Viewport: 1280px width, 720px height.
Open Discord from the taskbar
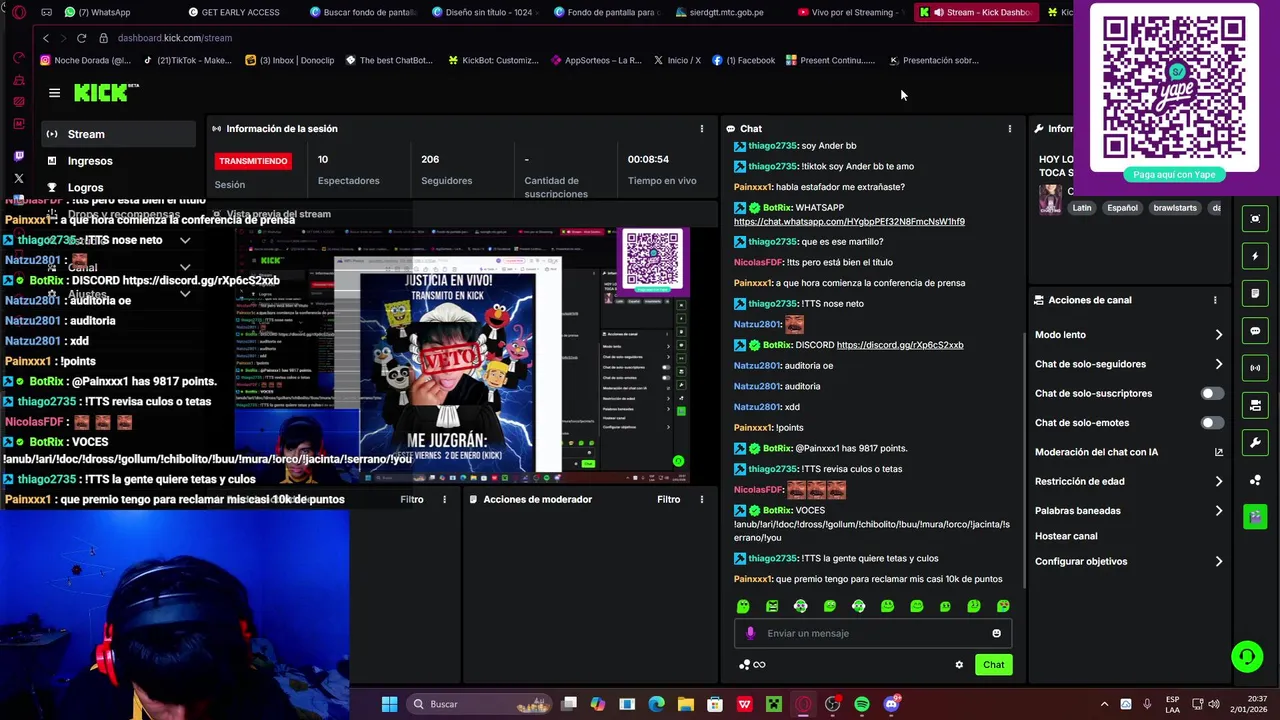click(891, 704)
